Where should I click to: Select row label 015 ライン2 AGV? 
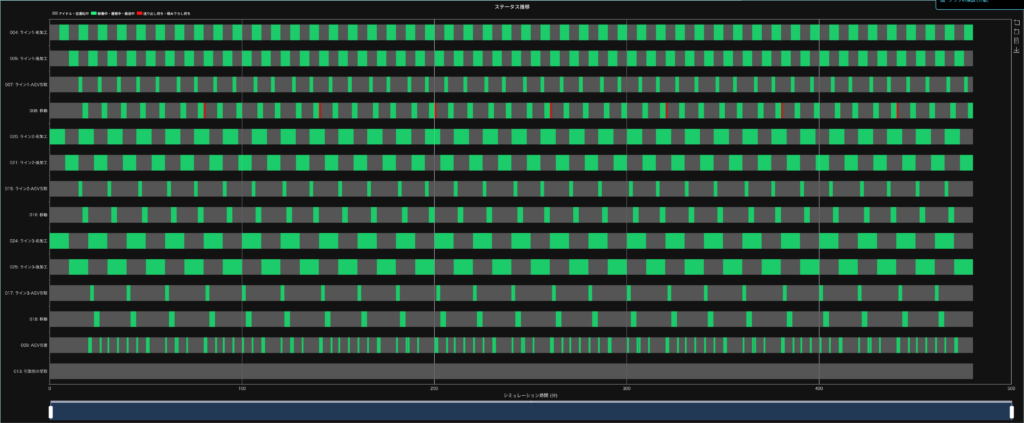tap(27, 189)
